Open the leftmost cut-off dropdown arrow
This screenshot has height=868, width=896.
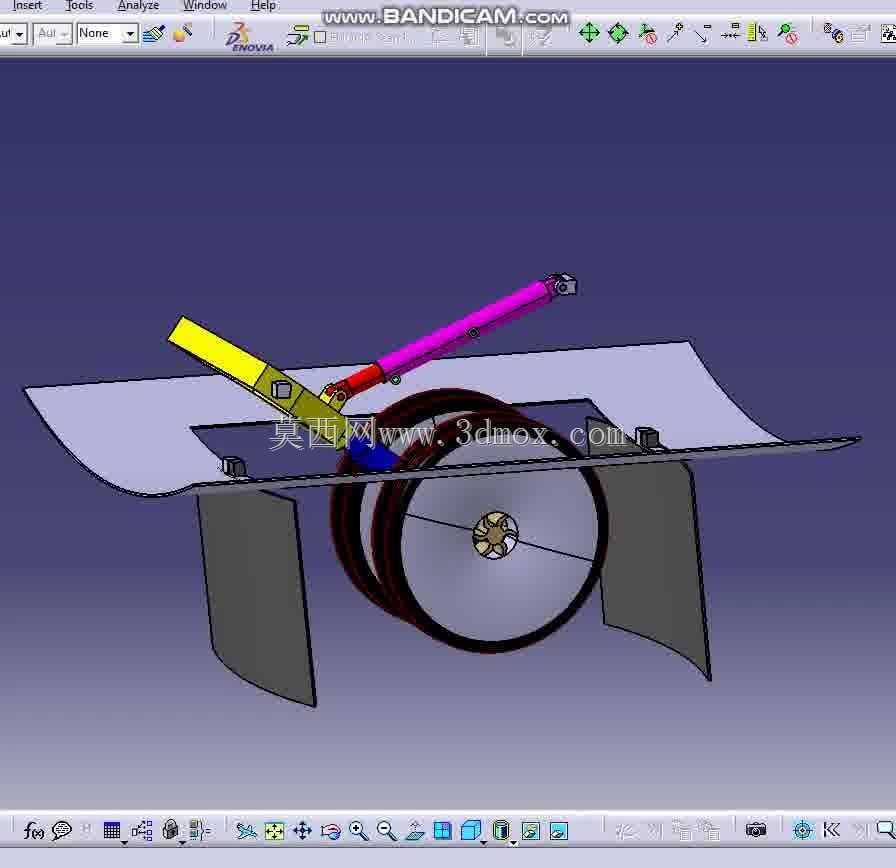pyautogui.click(x=19, y=34)
